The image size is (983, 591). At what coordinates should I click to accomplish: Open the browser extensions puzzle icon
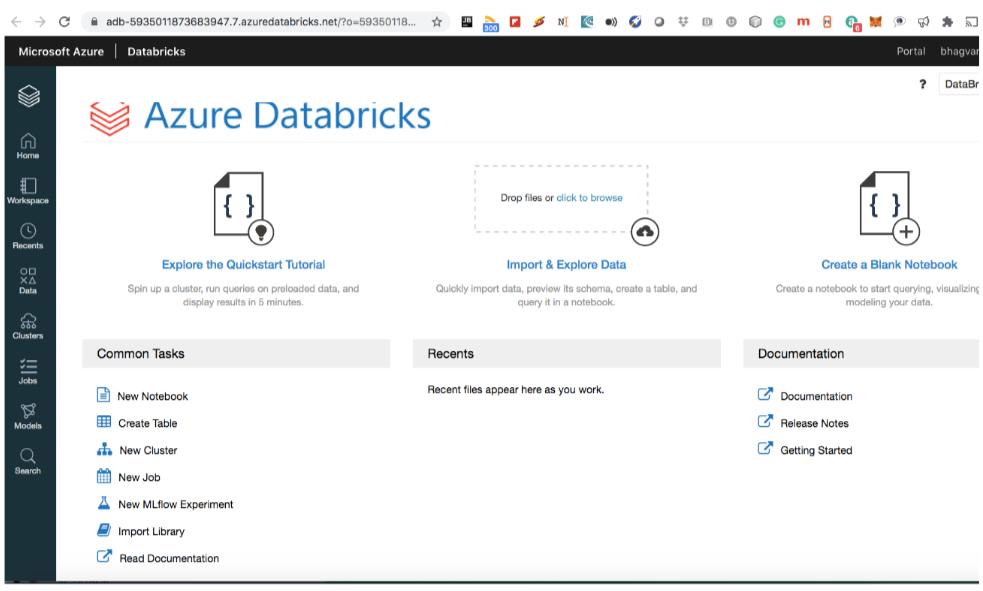click(947, 22)
